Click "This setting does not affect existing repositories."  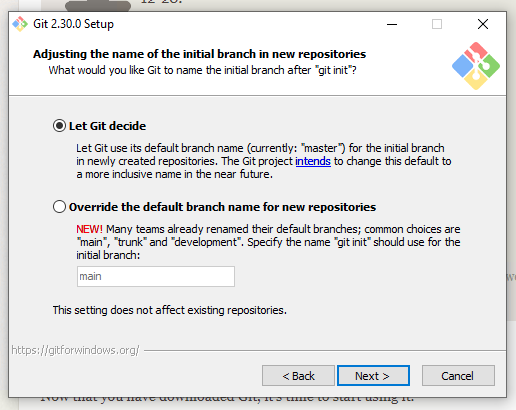pos(170,310)
